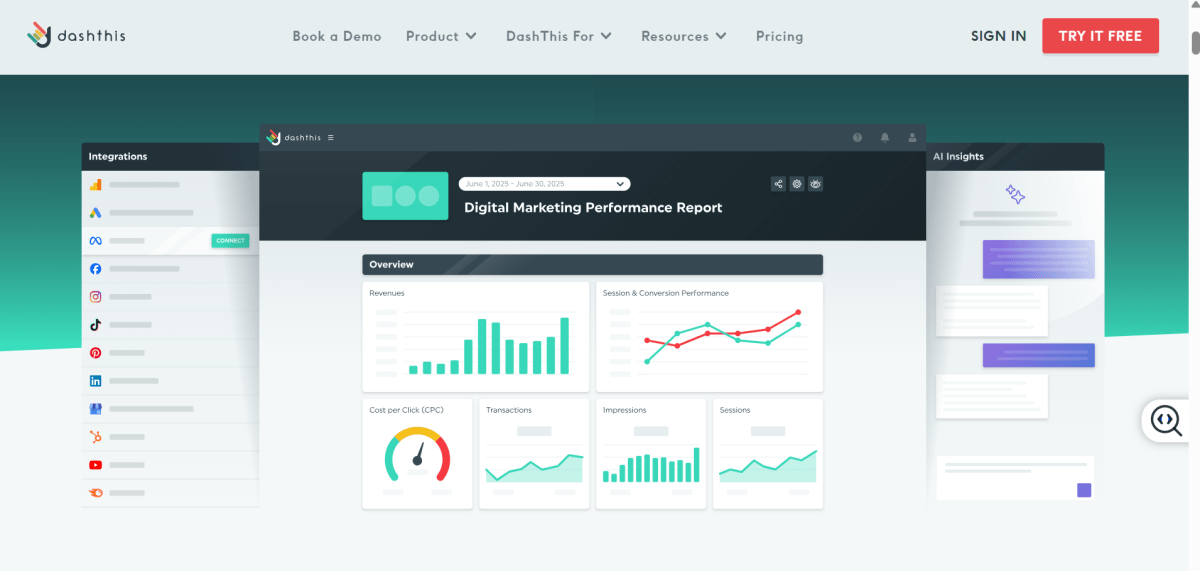
Task: Click the Integrations panel header
Action: pos(171,157)
